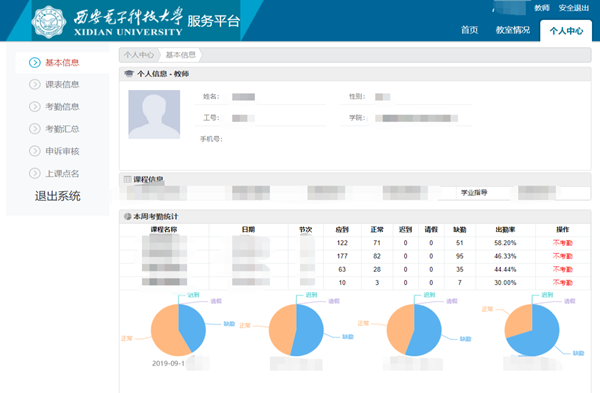Click the 46.33% attendance rate cell
The height and width of the screenshot is (393, 600).
505,256
